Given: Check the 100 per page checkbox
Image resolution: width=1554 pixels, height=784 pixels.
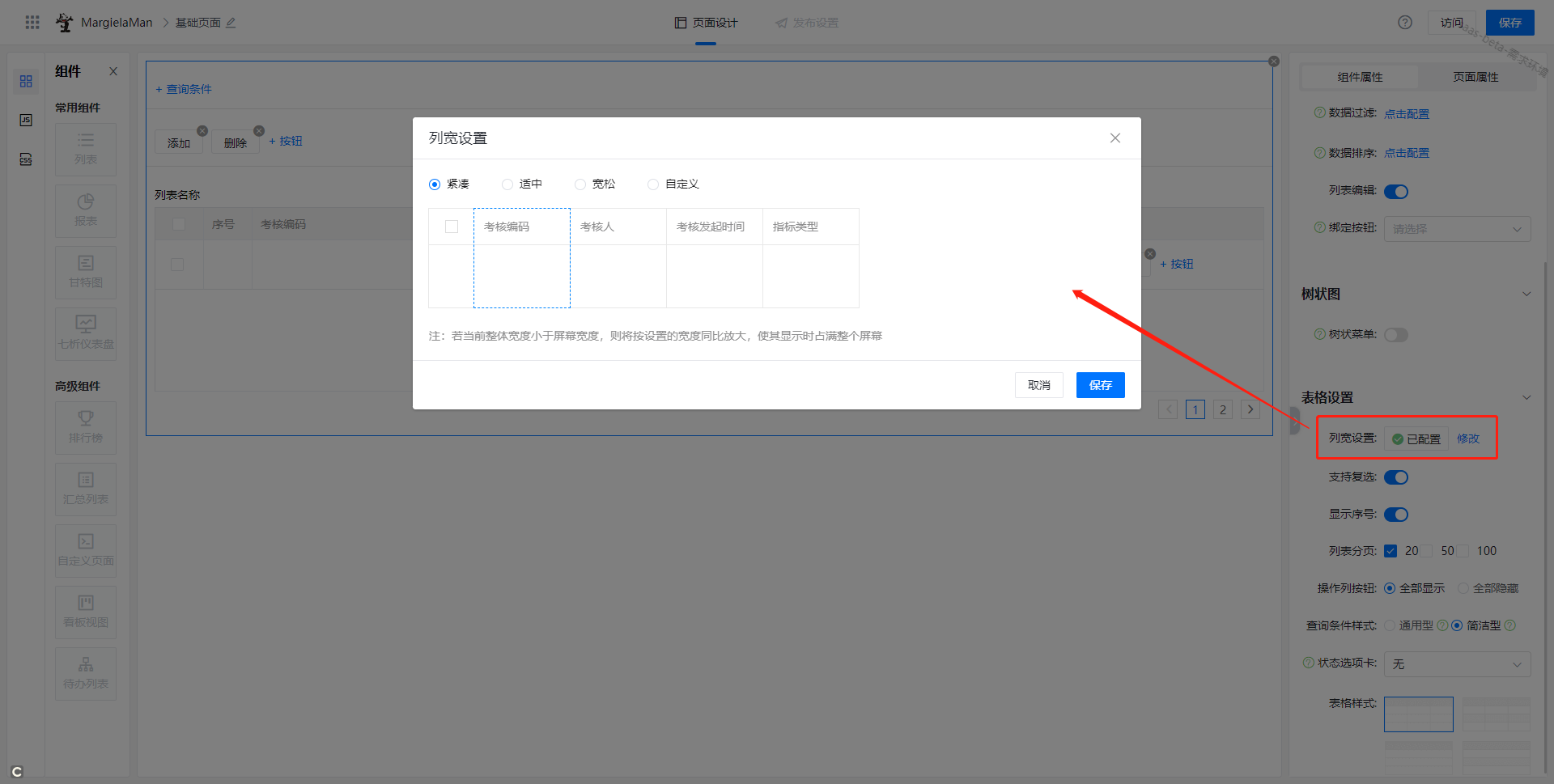Looking at the screenshot, I should 1463,551.
